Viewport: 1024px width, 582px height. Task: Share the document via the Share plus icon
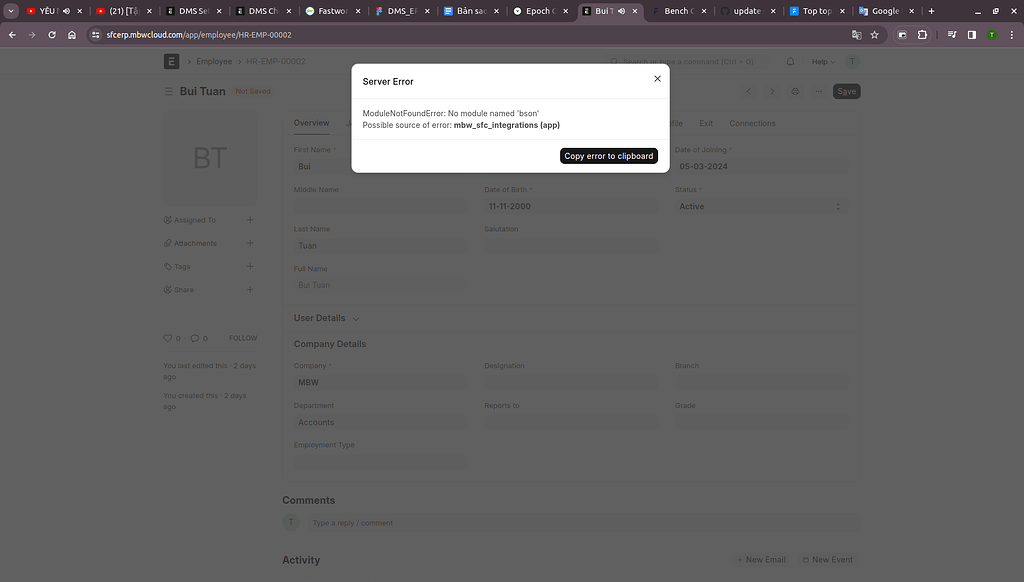coord(250,289)
